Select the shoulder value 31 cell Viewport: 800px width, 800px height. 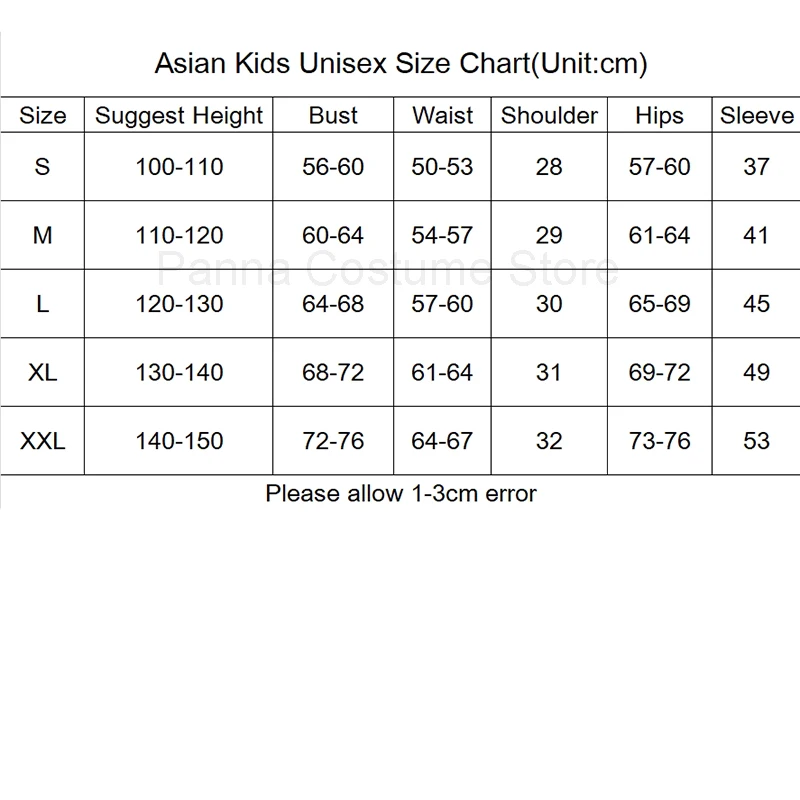(x=549, y=372)
